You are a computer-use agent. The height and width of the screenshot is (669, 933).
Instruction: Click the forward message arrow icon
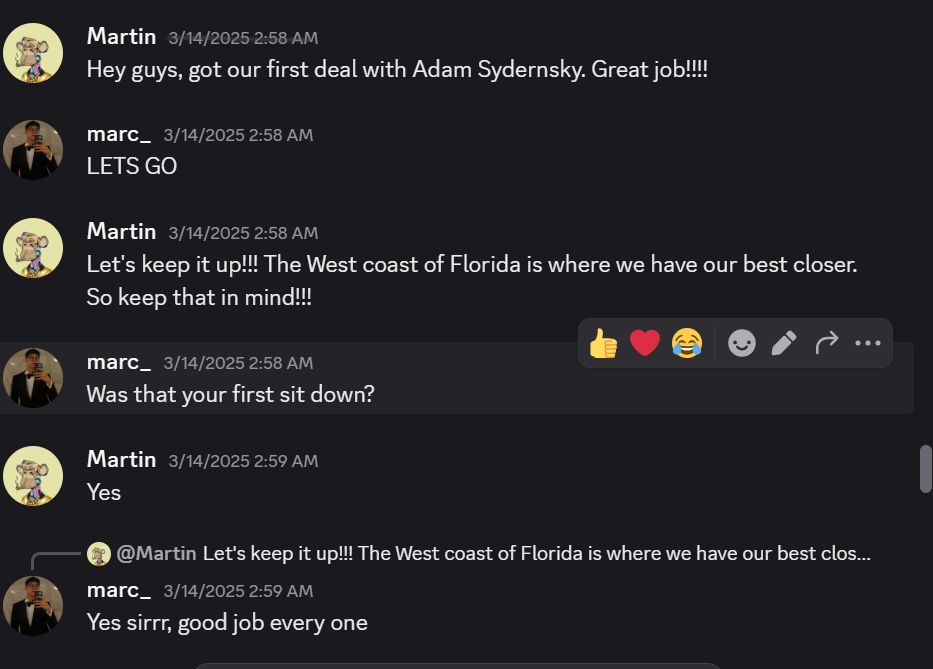point(826,344)
